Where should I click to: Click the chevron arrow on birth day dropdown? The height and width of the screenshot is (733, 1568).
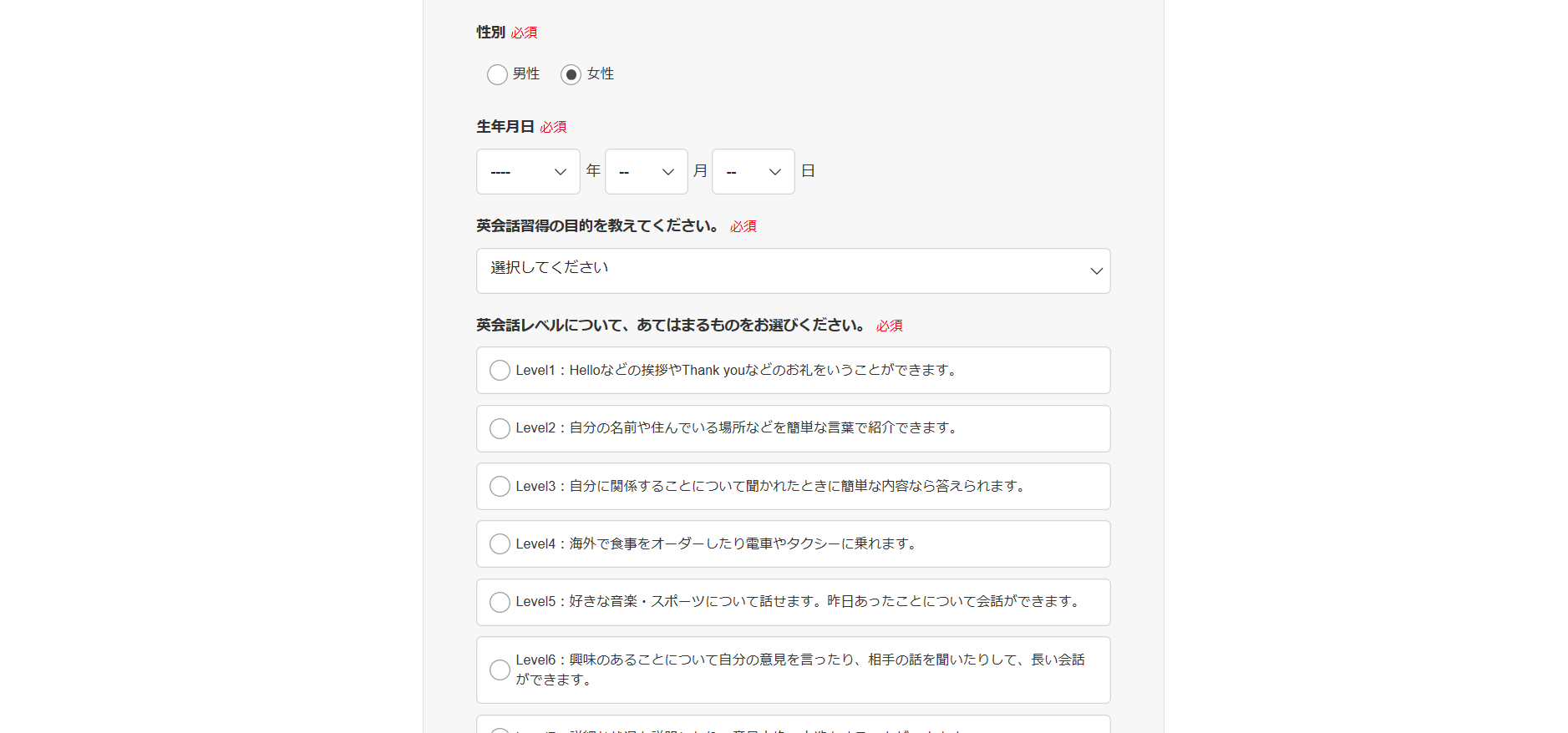pyautogui.click(x=775, y=172)
